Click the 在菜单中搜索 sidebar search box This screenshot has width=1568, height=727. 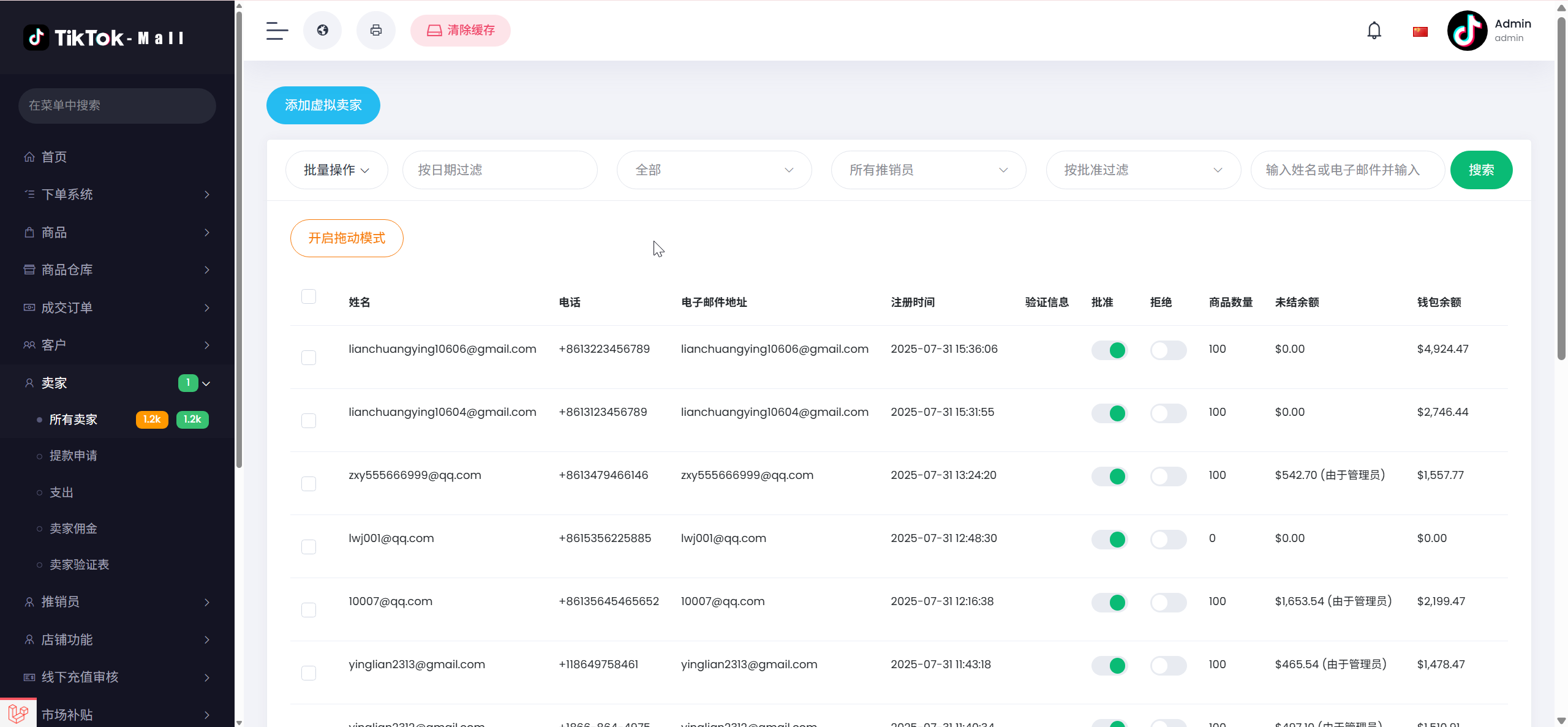point(117,105)
